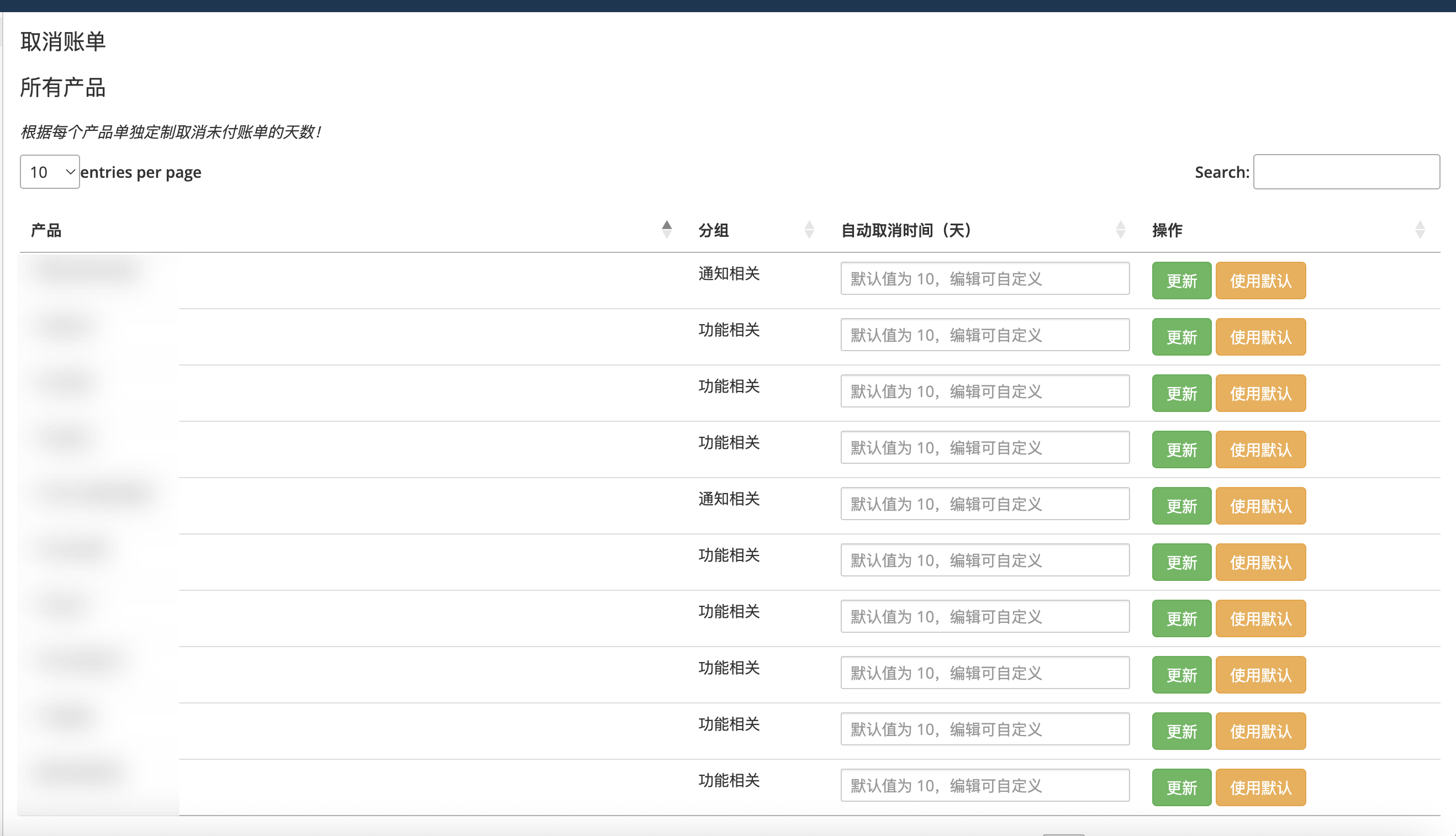Click 使用默认 in the first 通知相关 row

1260,281
